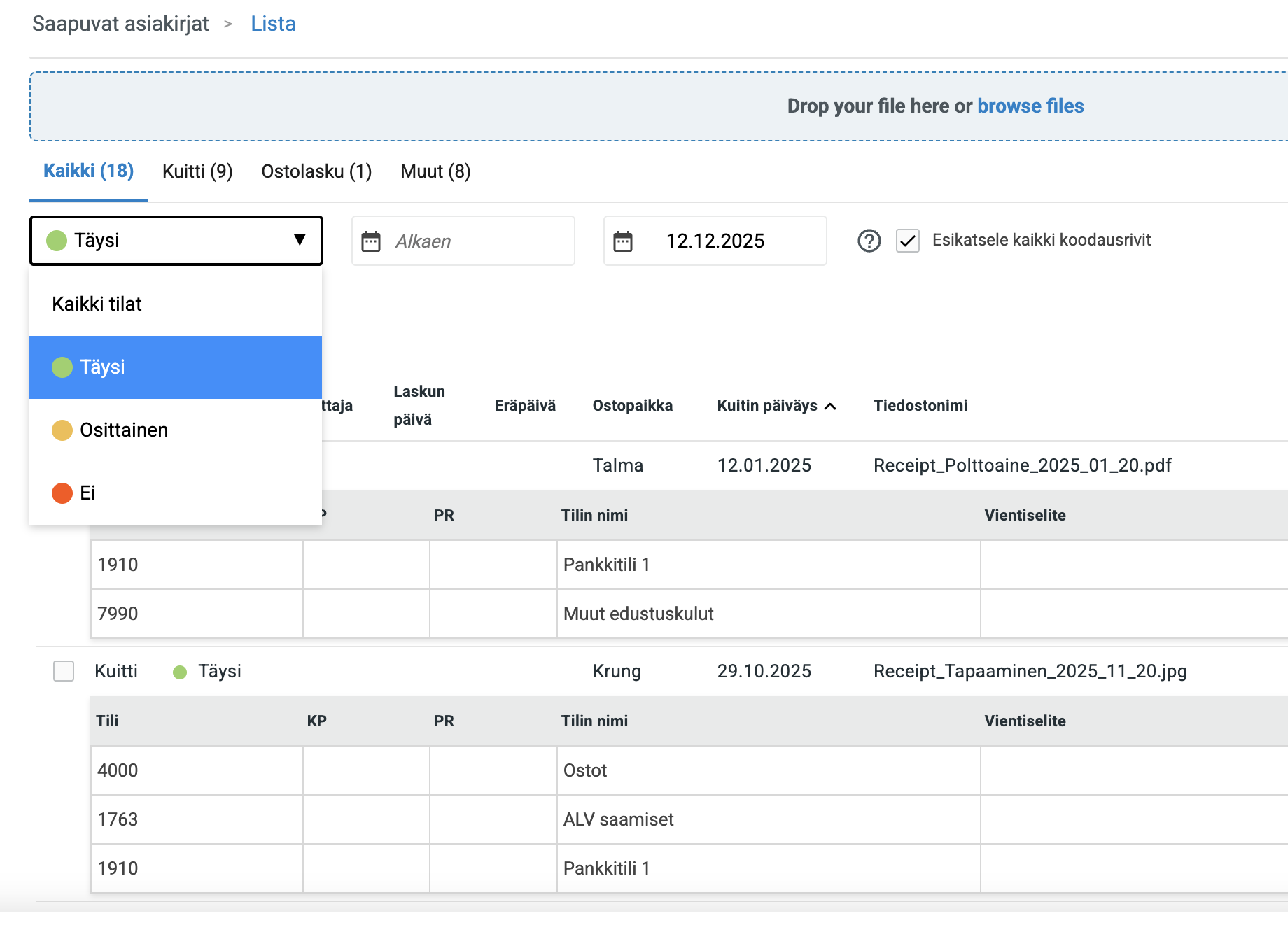Switch to the Muut (8) tab
Viewport: 1288px width, 925px height.
pos(435,171)
